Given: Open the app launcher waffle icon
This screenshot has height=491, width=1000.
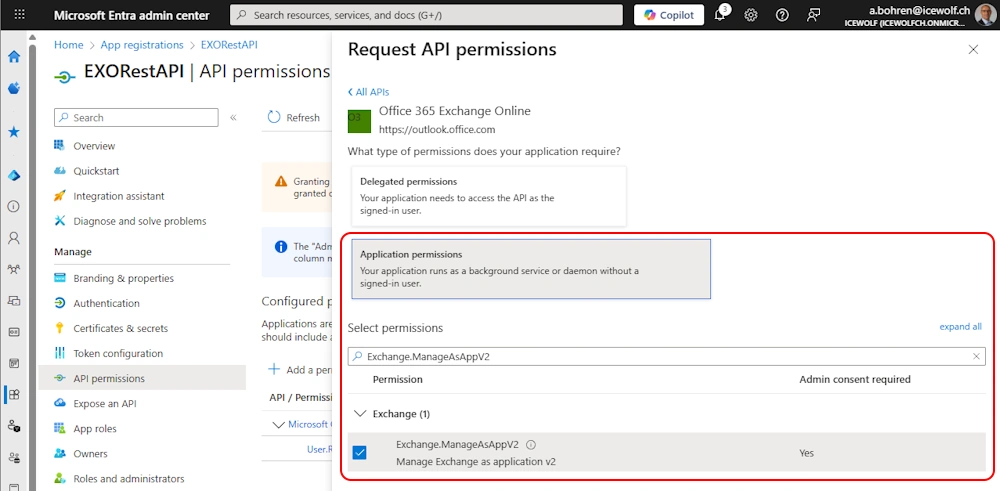Looking at the screenshot, I should pos(19,15).
